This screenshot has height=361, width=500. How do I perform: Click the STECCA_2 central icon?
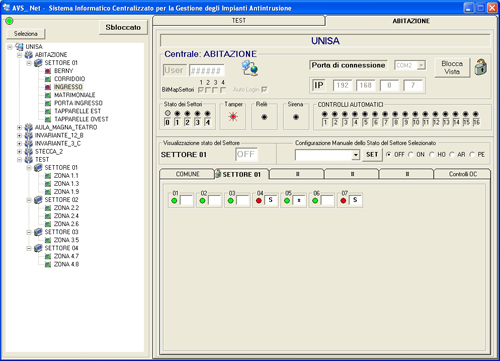point(29,152)
